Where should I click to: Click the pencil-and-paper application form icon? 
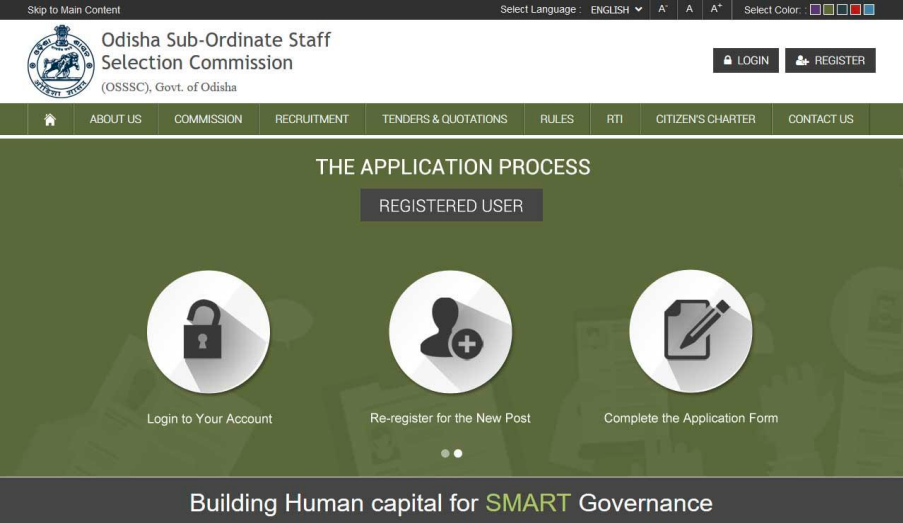[x=690, y=332]
